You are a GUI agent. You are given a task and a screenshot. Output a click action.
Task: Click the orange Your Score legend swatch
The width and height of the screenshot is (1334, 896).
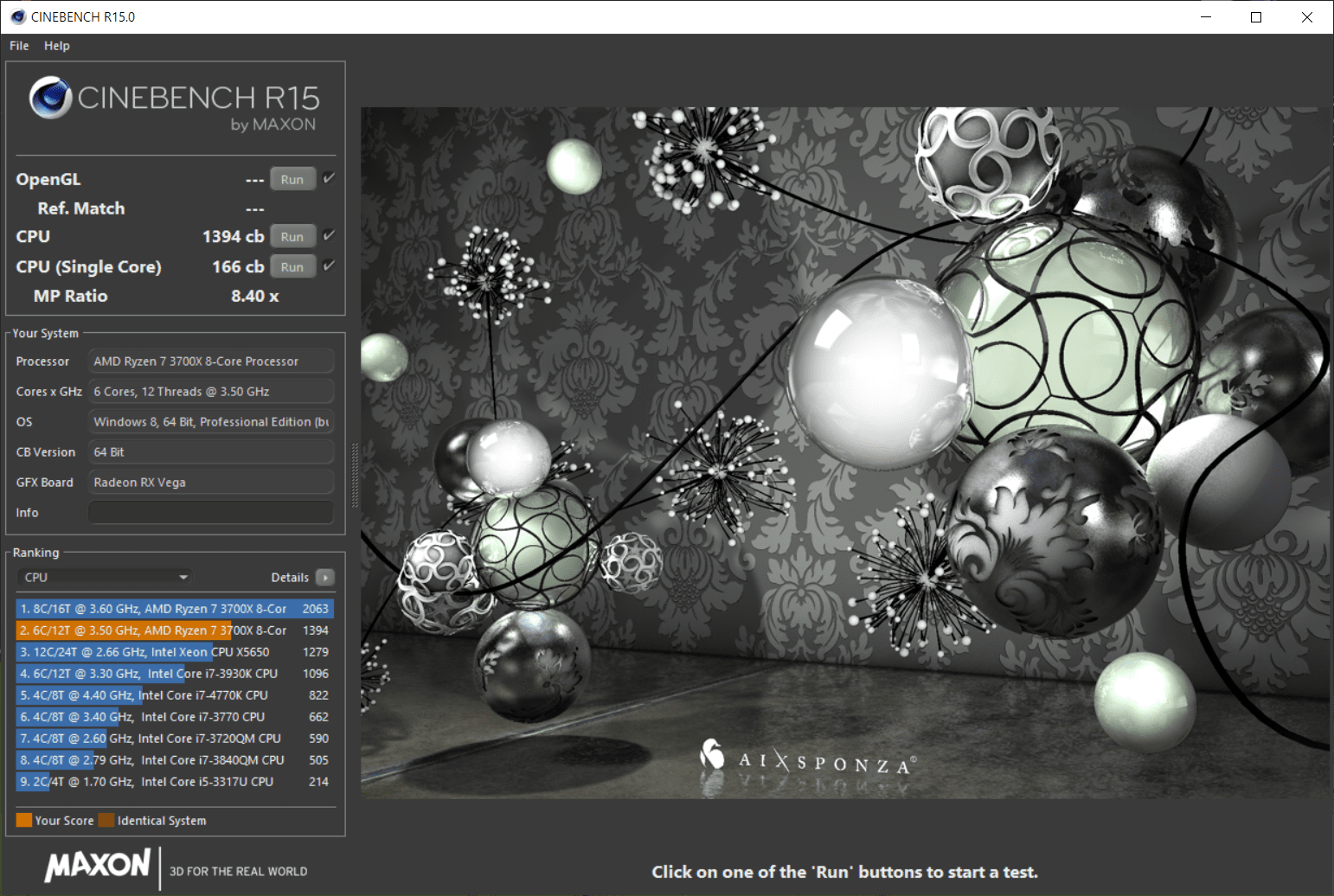pyautogui.click(x=24, y=820)
